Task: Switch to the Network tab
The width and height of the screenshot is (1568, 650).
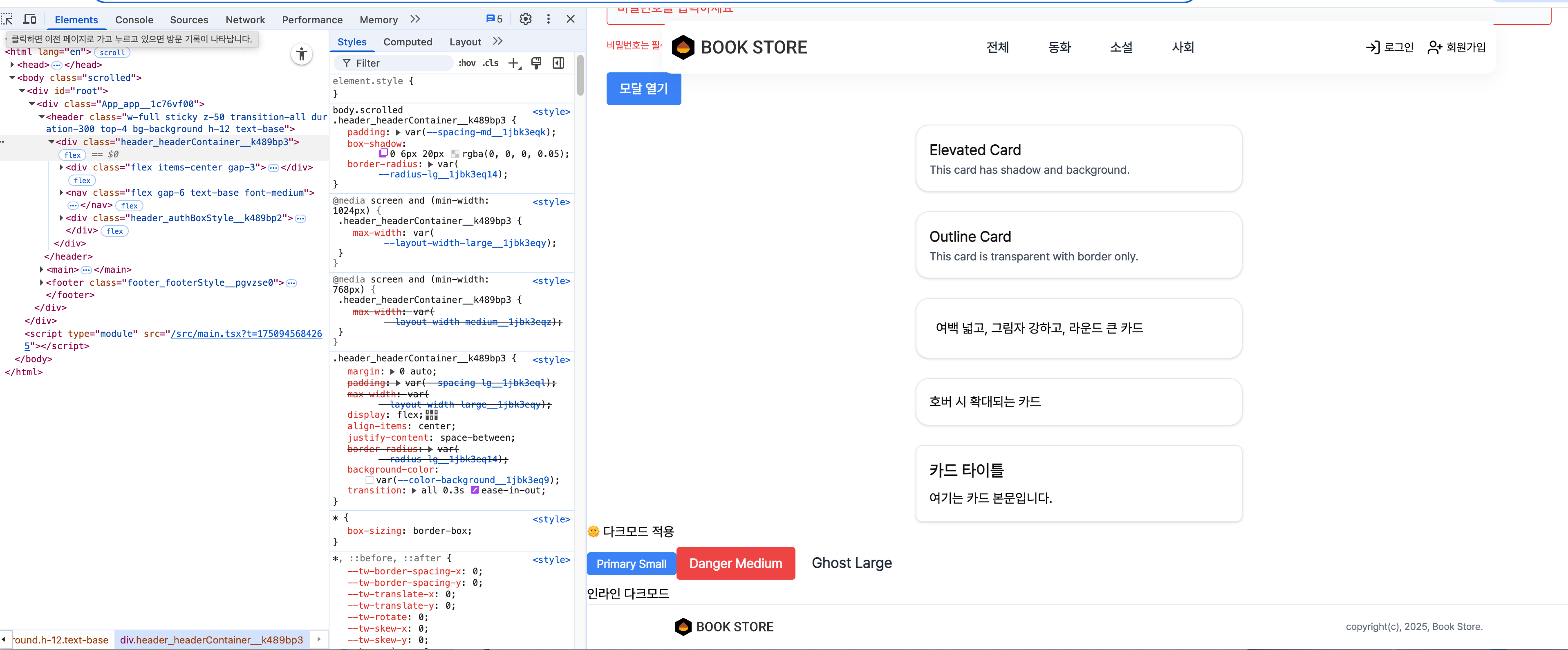Action: tap(245, 20)
